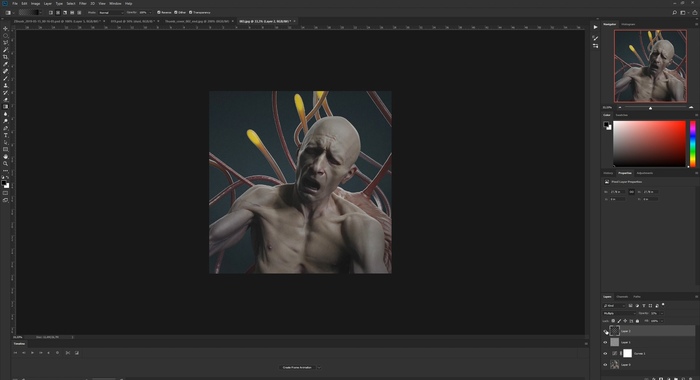The height and width of the screenshot is (380, 700).
Task: Select the Magic Wand tool
Action: click(5, 50)
